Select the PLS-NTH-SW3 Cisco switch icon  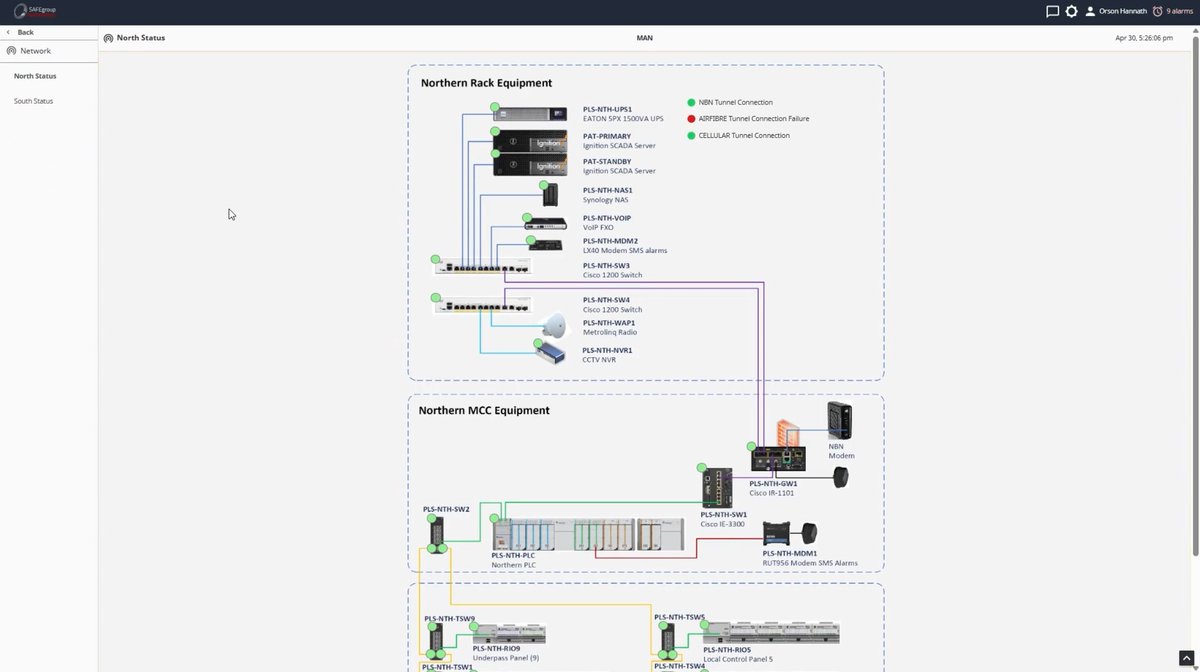coord(481,267)
